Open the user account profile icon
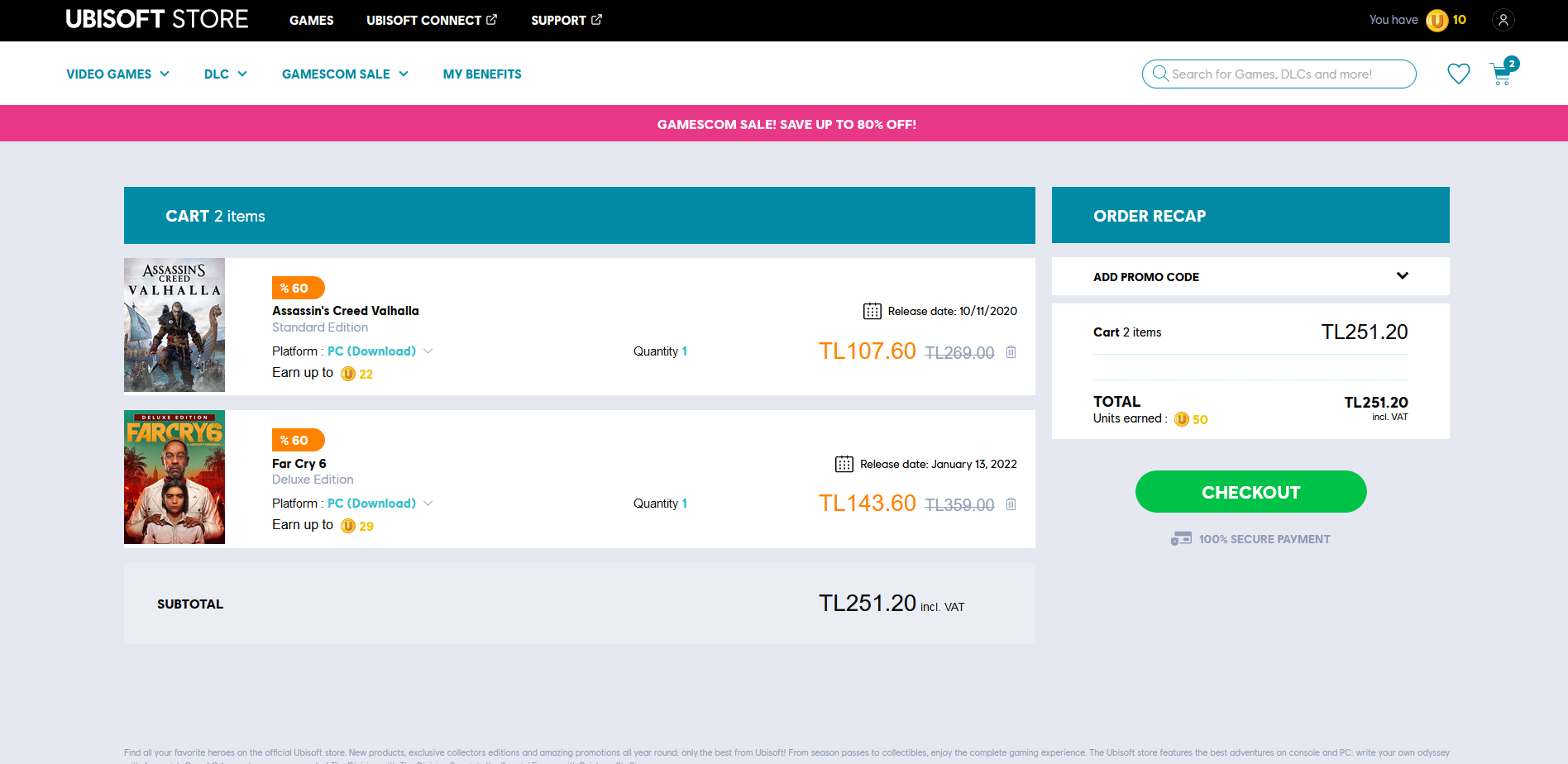1568x764 pixels. [x=1503, y=20]
